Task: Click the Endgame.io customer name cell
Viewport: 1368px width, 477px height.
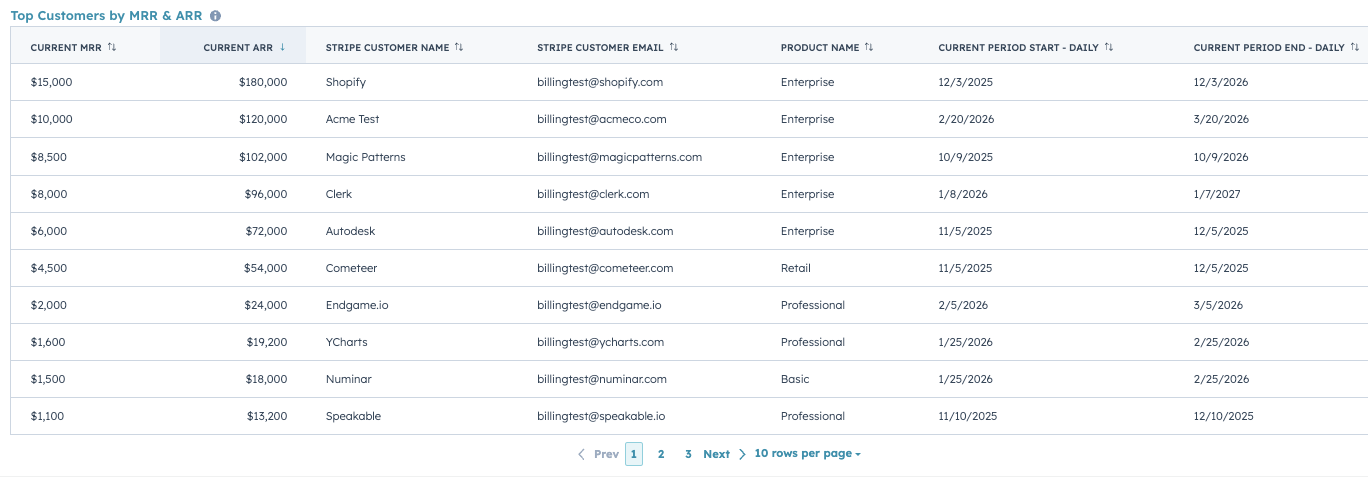Action: (357, 305)
